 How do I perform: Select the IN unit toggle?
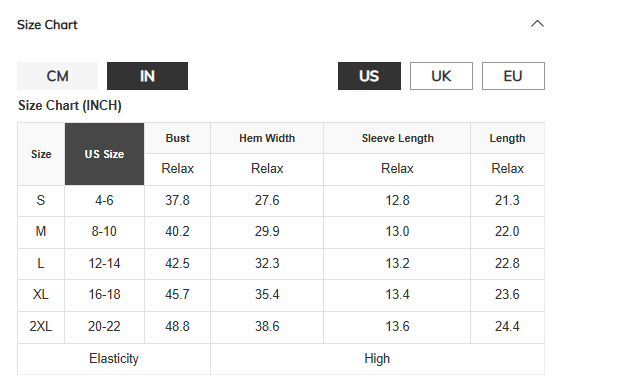tap(147, 76)
